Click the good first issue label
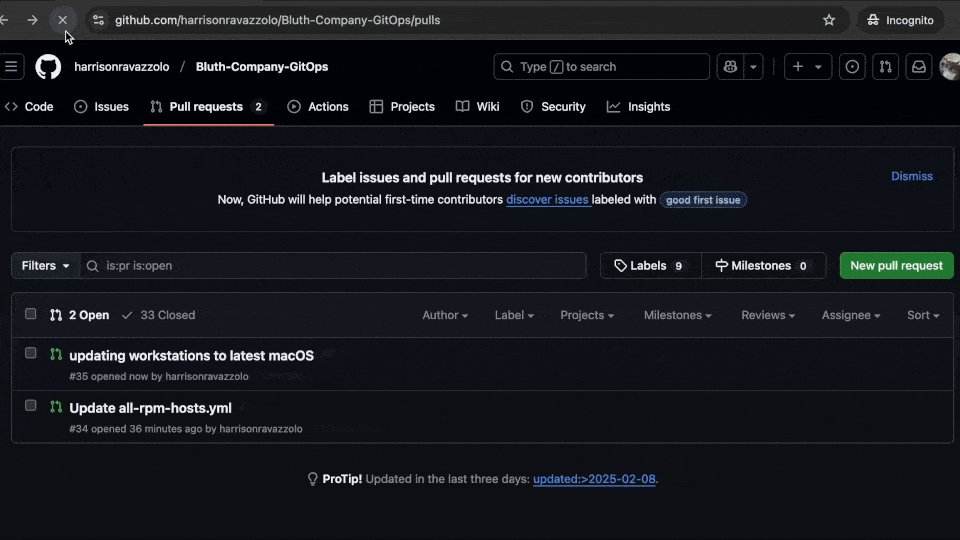The height and width of the screenshot is (540, 960). pyautogui.click(x=703, y=200)
